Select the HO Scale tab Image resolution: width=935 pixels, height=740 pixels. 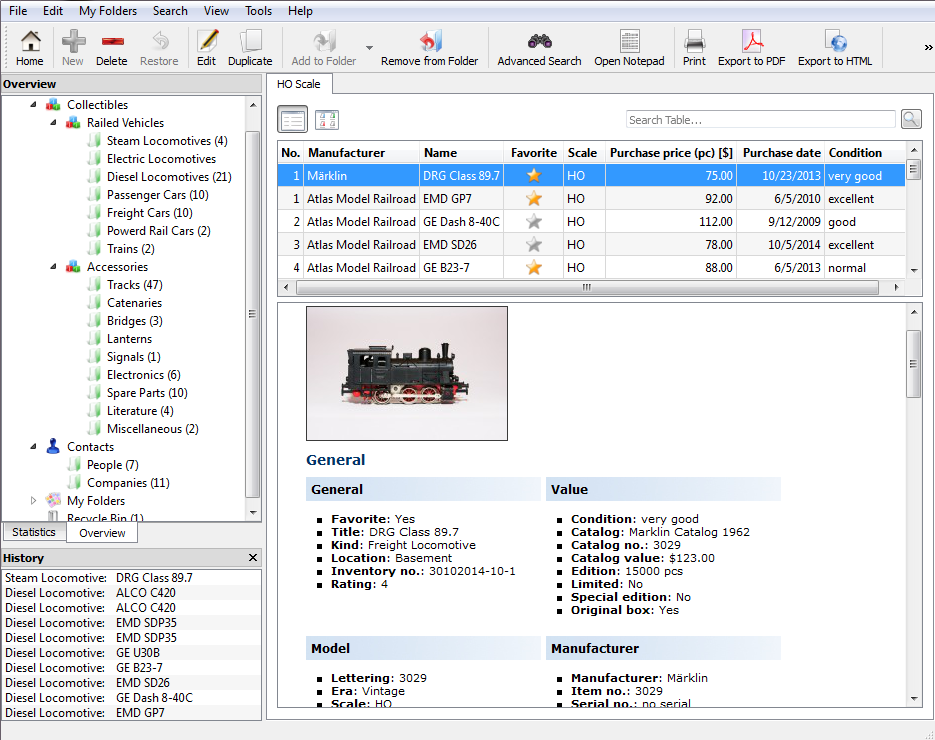tap(299, 84)
